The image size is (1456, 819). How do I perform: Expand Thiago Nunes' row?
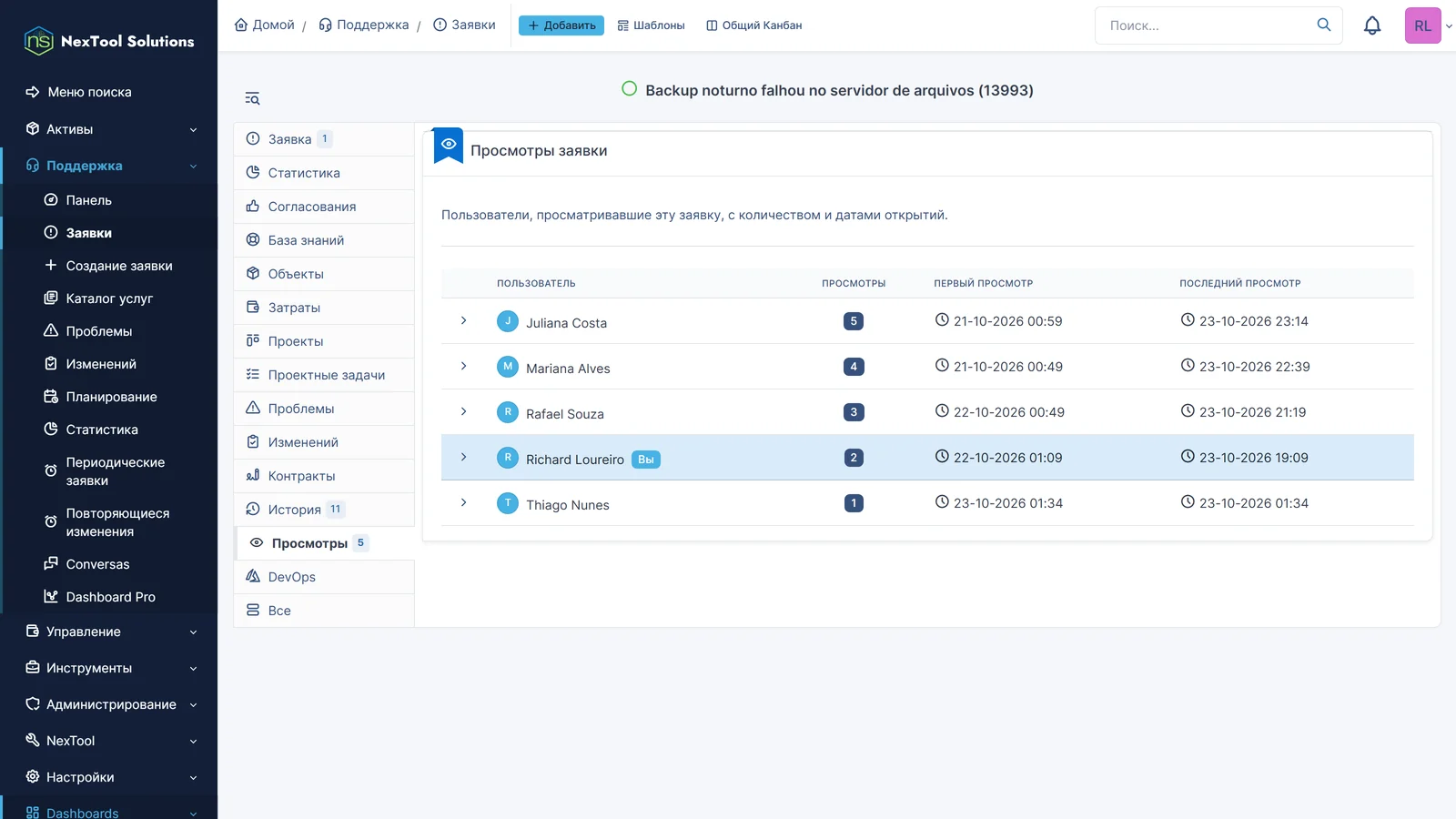463,503
